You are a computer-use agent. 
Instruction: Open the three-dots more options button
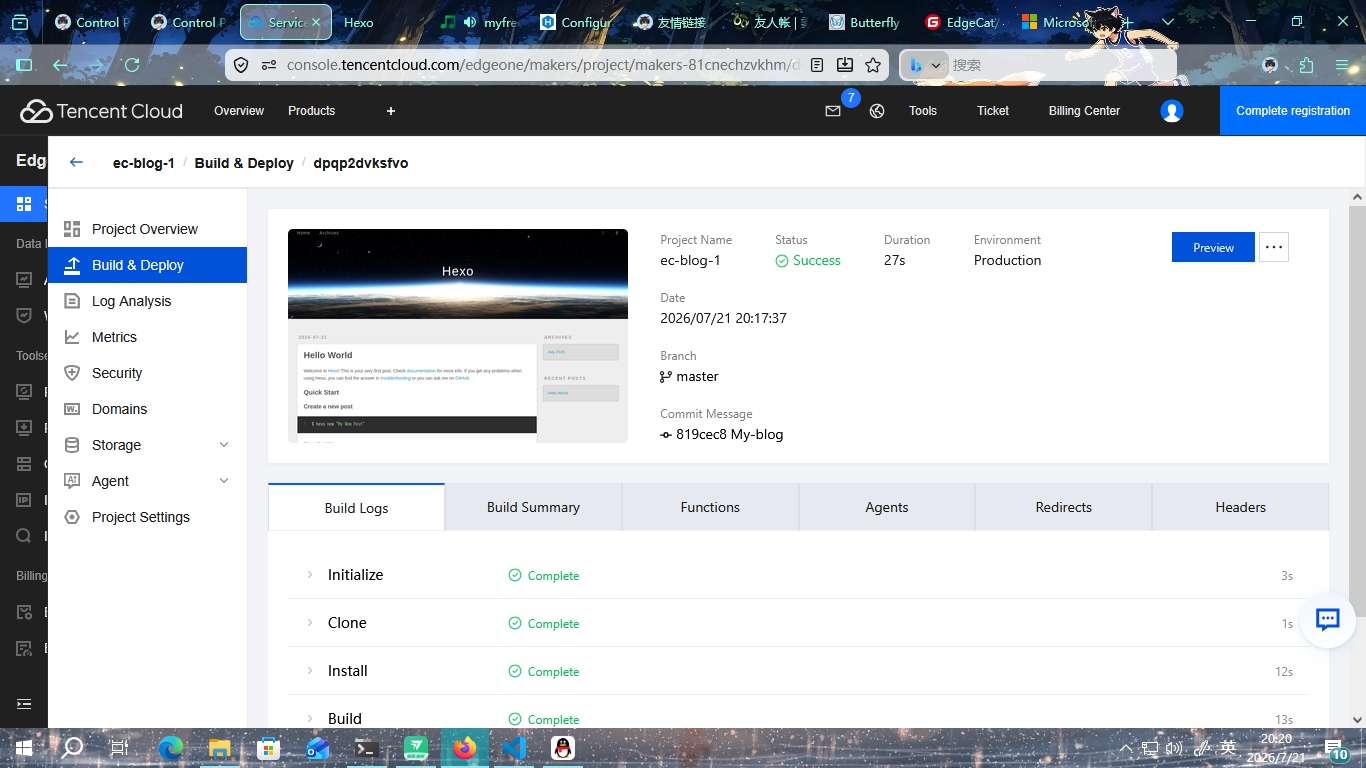tap(1274, 247)
